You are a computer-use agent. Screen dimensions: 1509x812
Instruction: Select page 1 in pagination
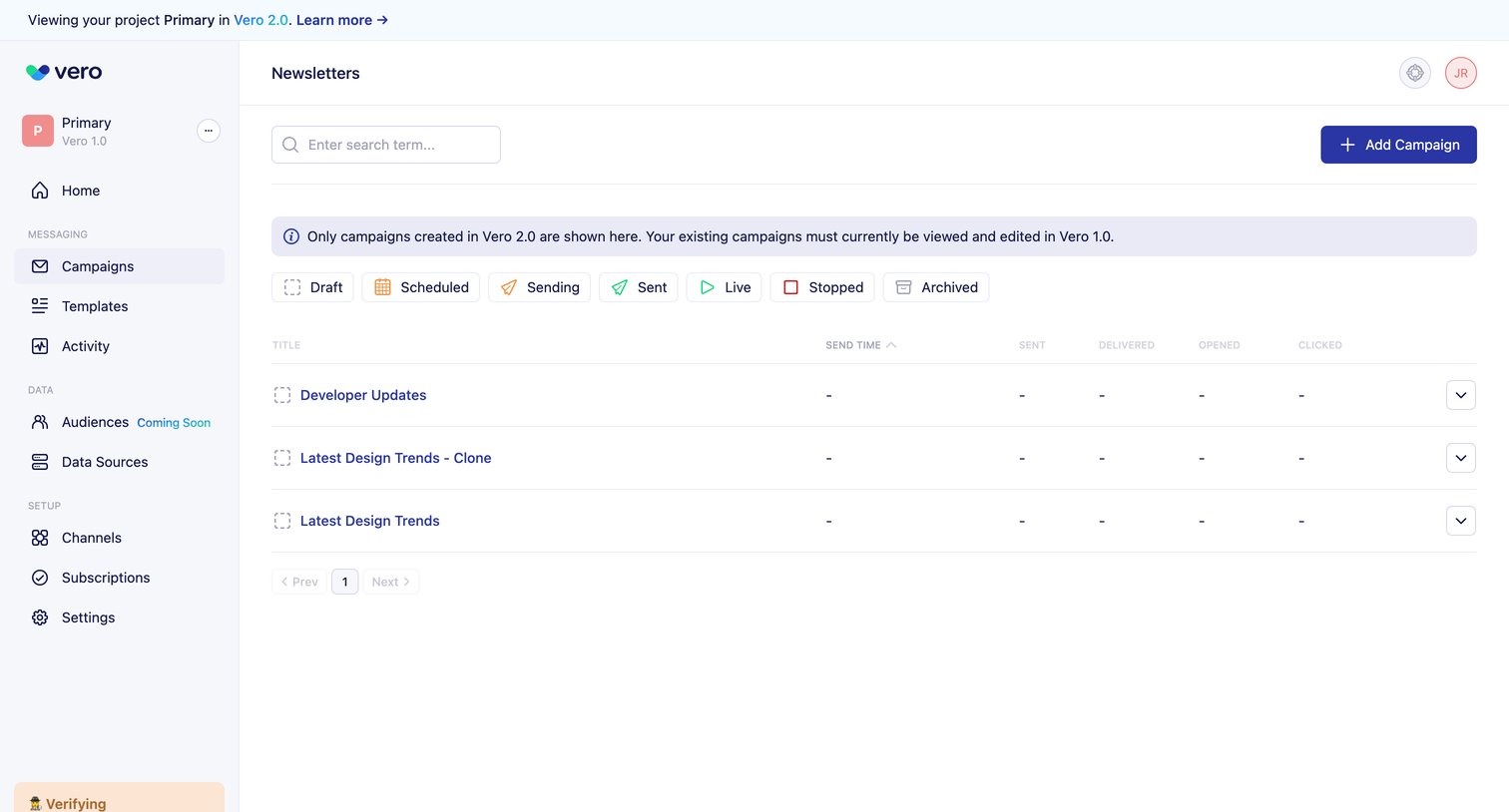345,582
